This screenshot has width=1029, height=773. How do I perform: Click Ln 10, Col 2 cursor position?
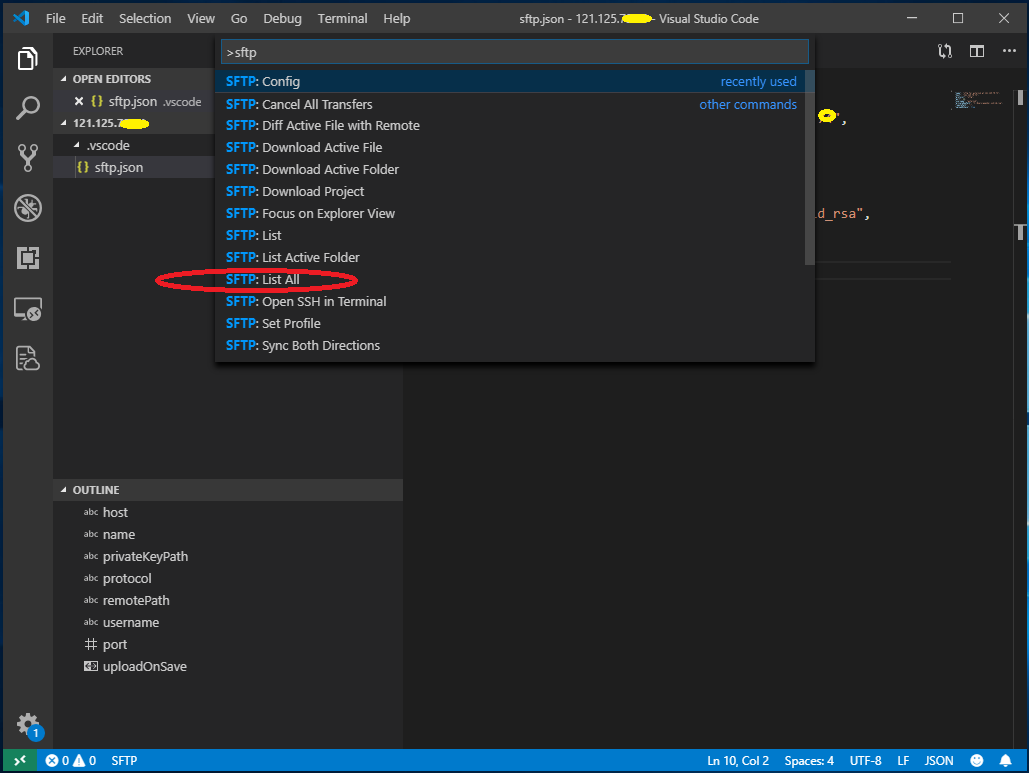[738, 761]
